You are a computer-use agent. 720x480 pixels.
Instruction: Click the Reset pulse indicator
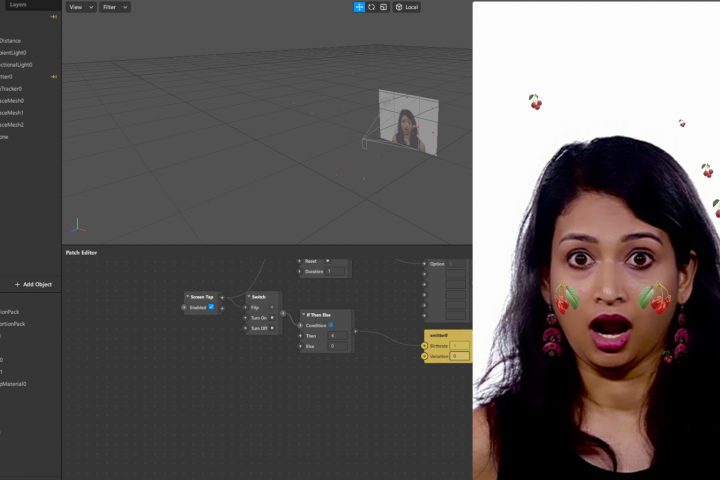click(x=327, y=260)
